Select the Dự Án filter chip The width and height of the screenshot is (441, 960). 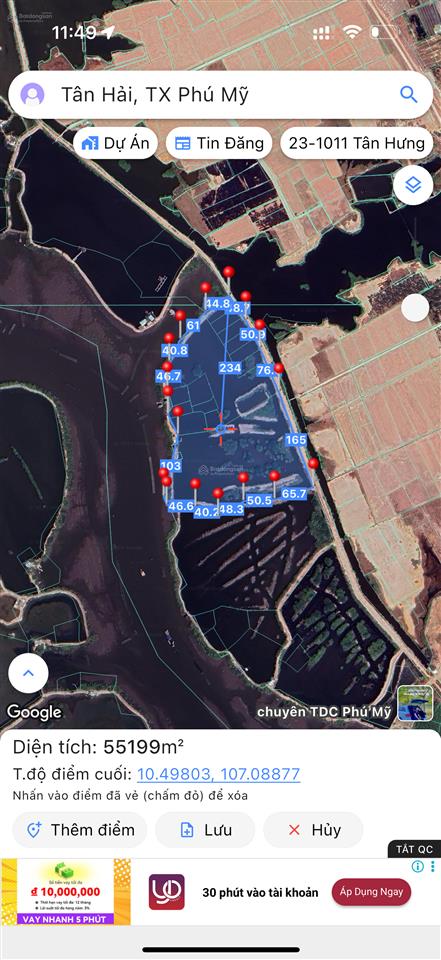tap(115, 144)
